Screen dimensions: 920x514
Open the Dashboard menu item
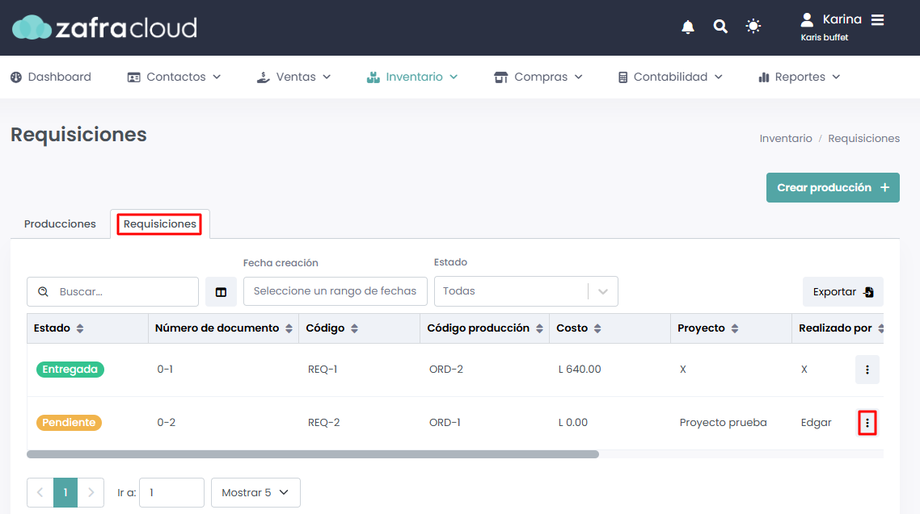[51, 77]
